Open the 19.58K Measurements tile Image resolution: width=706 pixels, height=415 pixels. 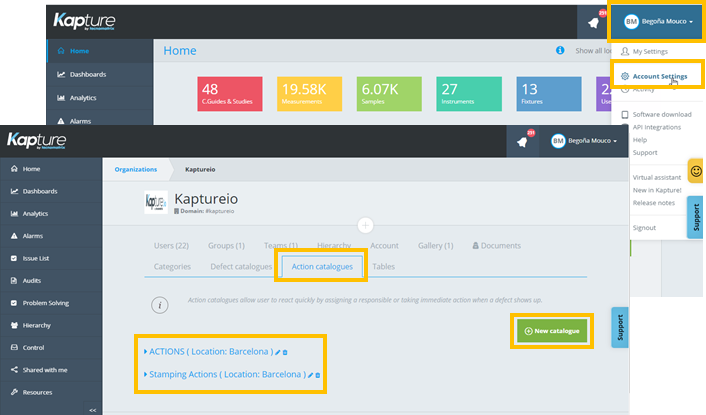coord(309,94)
